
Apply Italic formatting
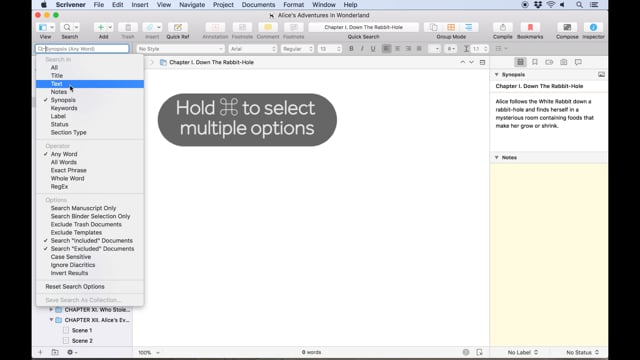362,49
